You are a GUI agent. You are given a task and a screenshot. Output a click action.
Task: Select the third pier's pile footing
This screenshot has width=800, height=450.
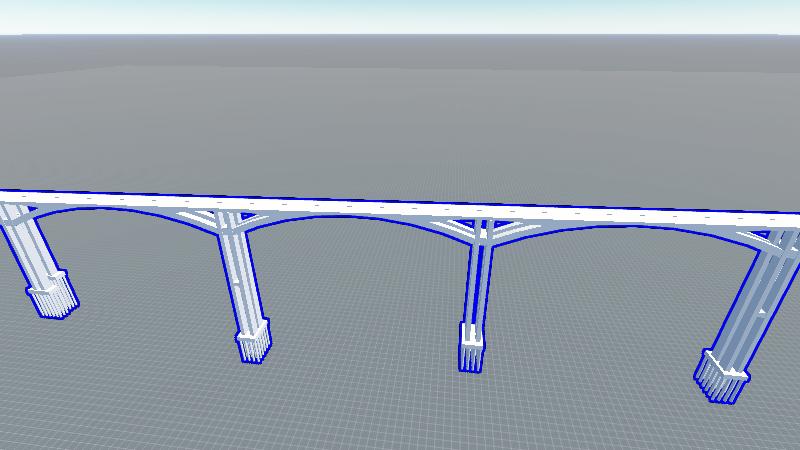click(471, 350)
